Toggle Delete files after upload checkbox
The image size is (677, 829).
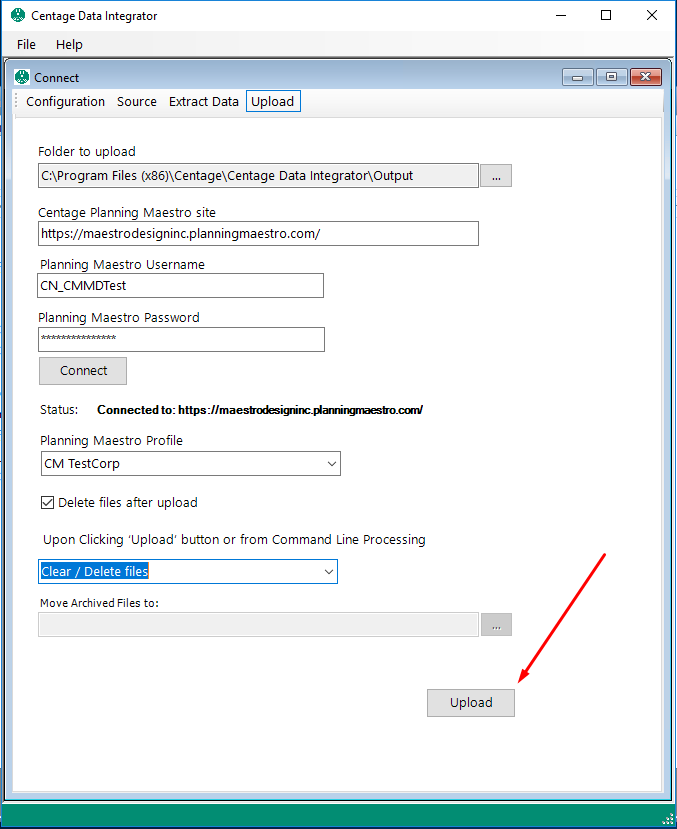tap(47, 502)
